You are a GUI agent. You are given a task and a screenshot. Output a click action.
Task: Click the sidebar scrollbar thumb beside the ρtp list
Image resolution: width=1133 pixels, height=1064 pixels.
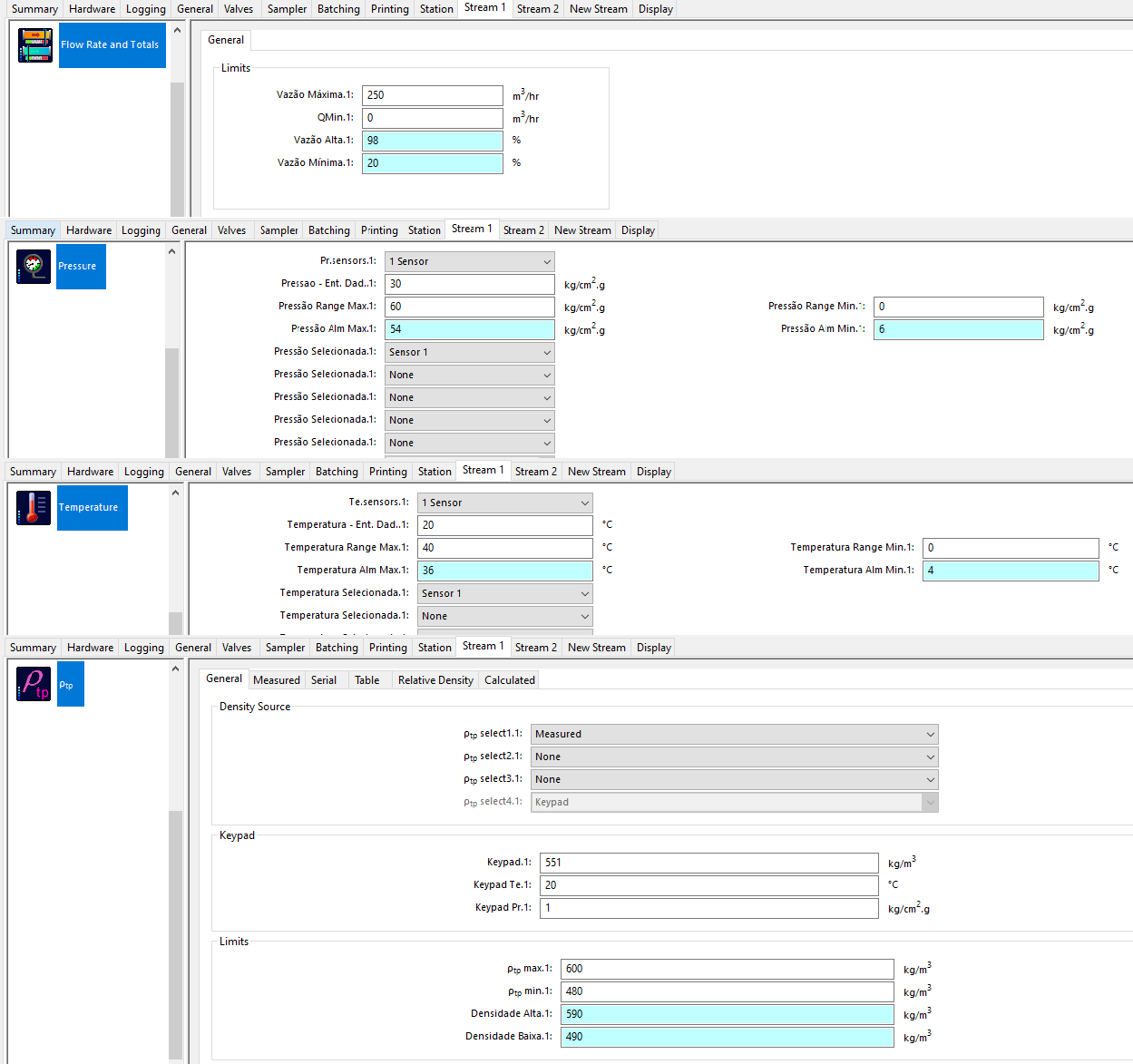pyautogui.click(x=175, y=934)
